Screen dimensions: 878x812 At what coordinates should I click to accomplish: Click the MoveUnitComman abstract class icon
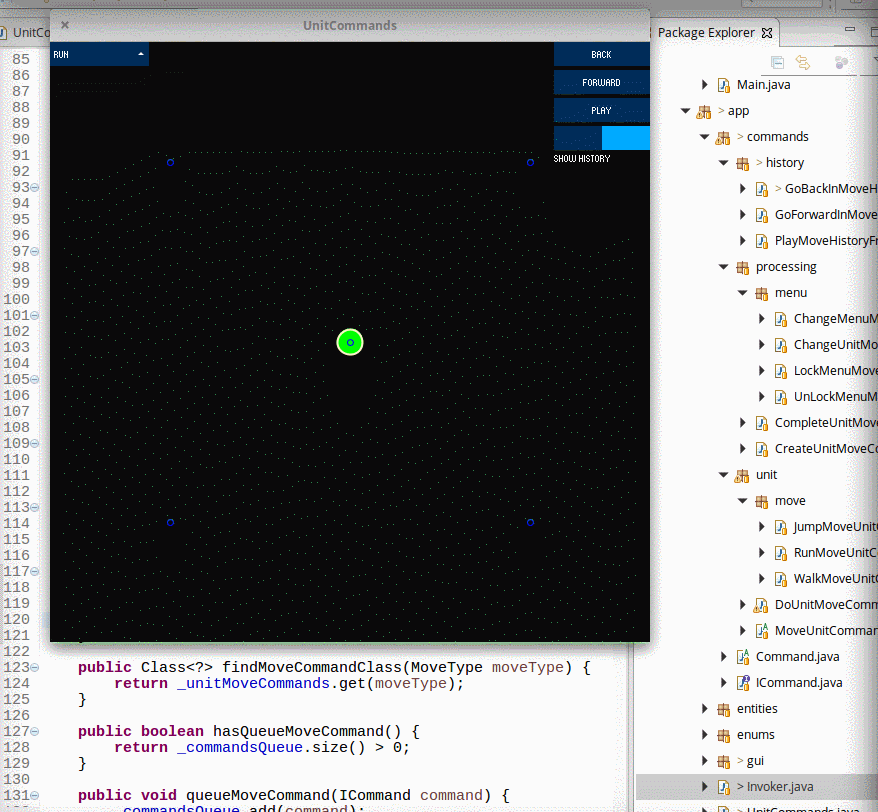click(x=762, y=631)
